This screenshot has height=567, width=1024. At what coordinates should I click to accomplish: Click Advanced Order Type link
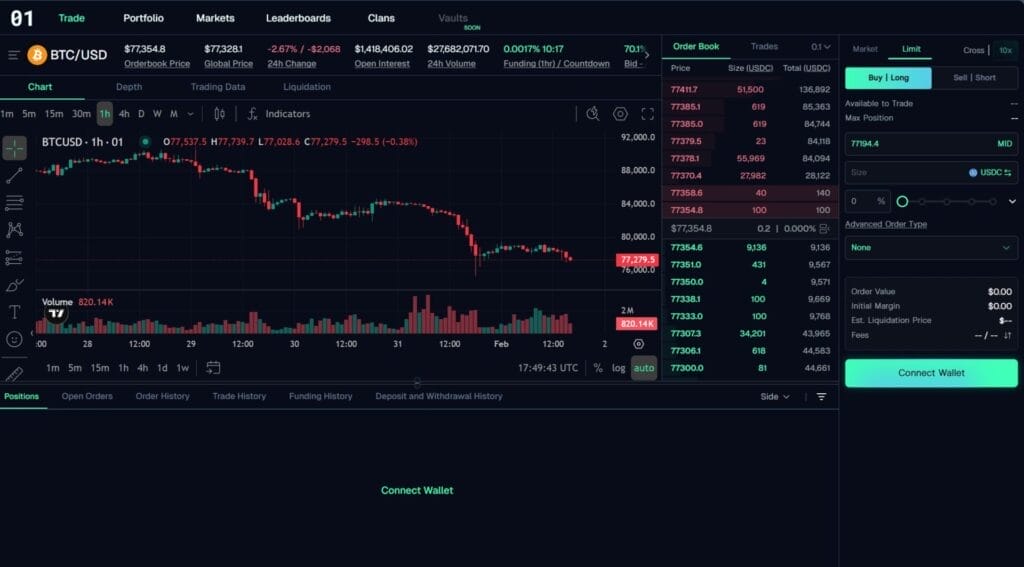tap(886, 224)
